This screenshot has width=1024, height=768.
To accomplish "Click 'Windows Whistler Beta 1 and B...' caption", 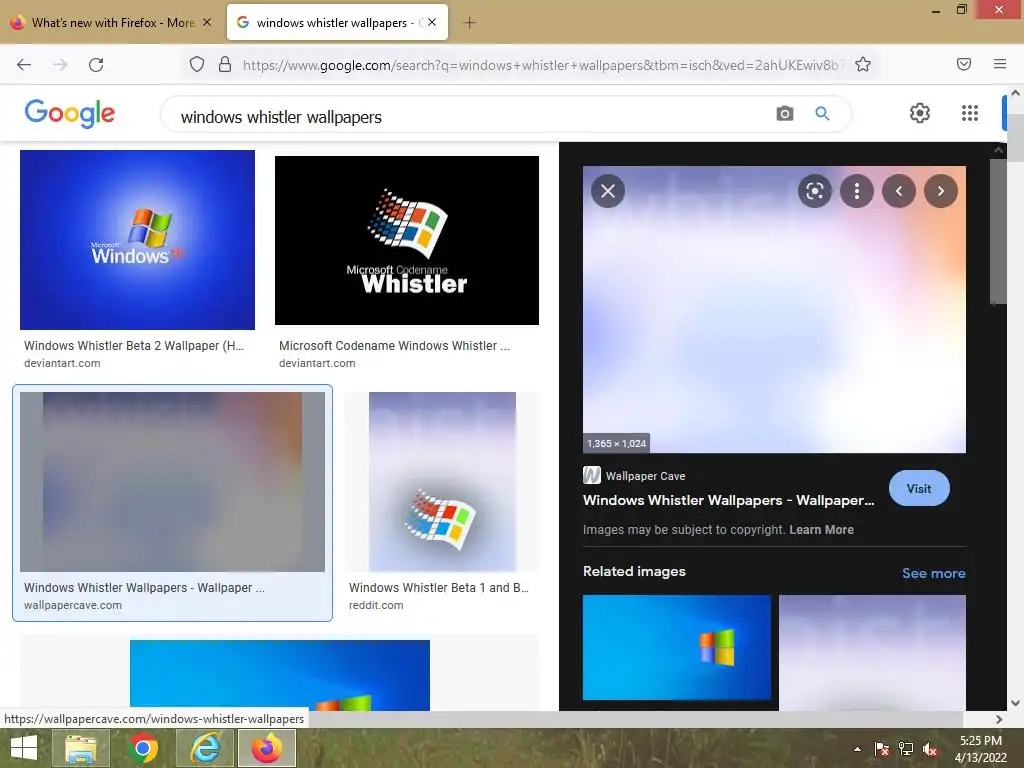I will click(439, 588).
